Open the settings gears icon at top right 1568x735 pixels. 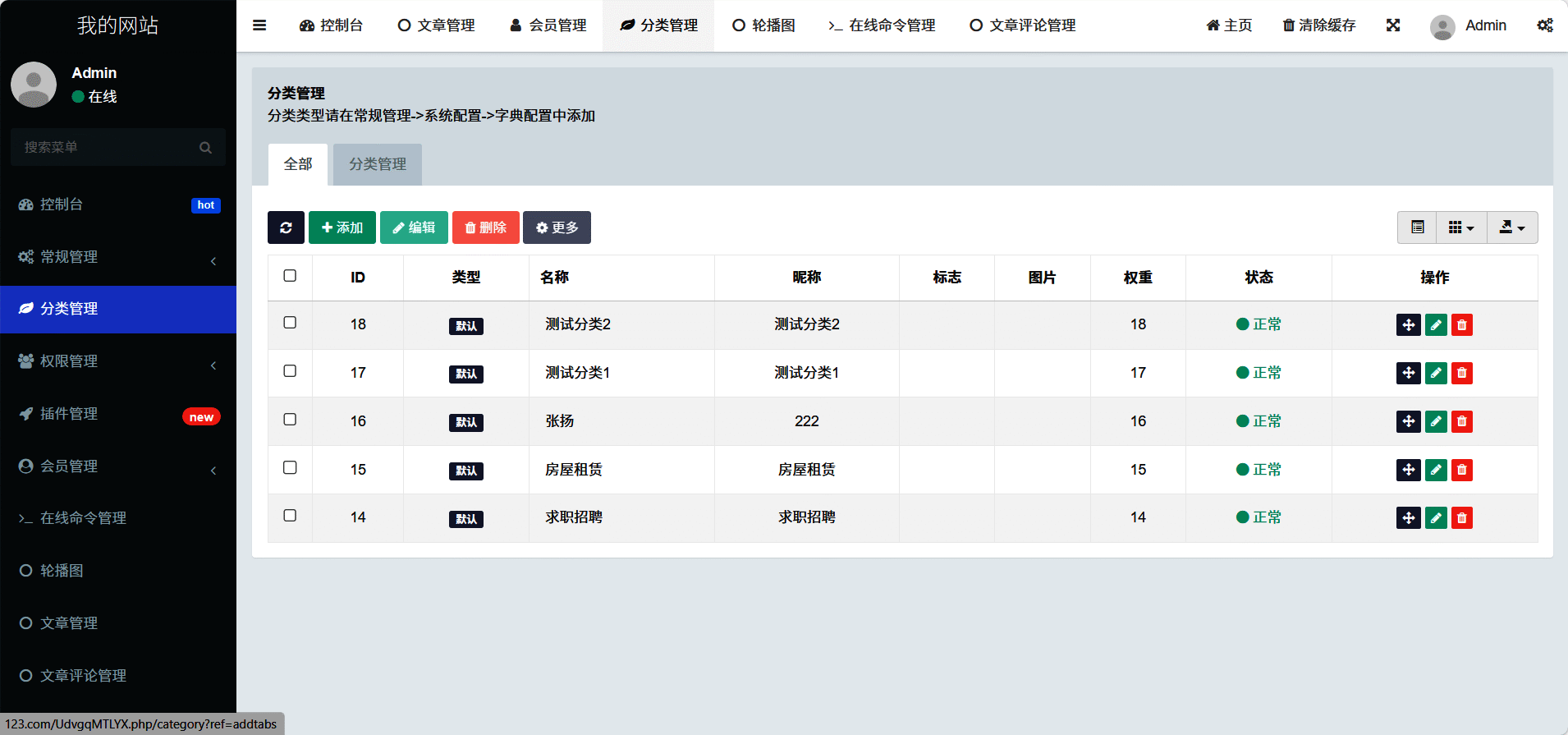coord(1544,25)
